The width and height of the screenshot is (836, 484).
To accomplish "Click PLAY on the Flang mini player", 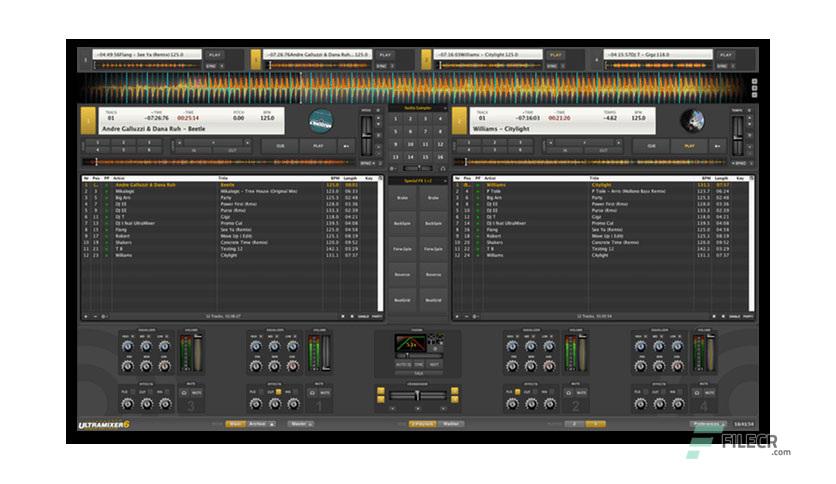I will pos(214,55).
